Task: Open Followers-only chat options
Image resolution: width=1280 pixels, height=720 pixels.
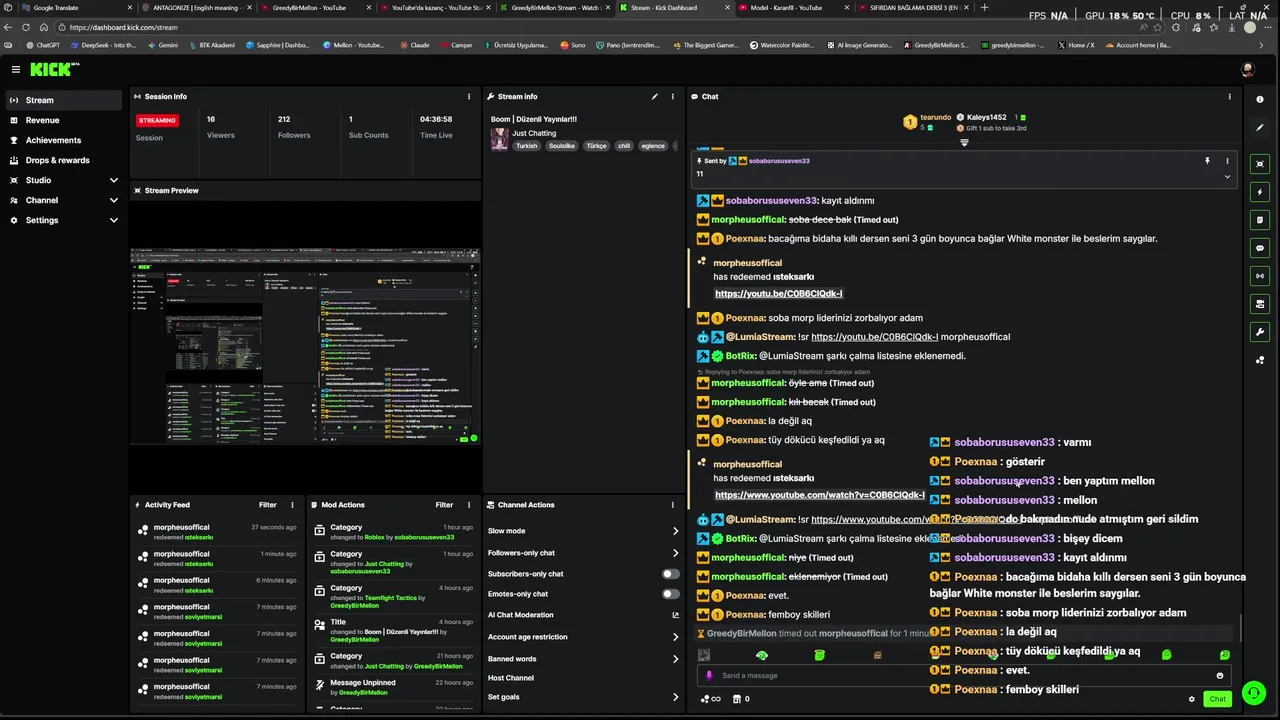Action: 582,553
